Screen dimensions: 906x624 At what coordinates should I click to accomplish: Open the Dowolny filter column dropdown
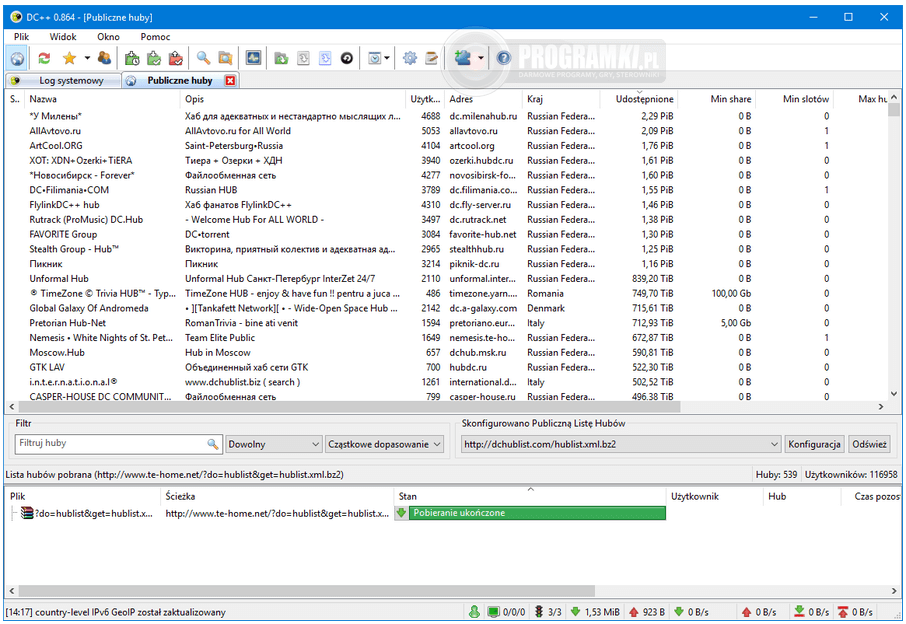pyautogui.click(x=273, y=444)
